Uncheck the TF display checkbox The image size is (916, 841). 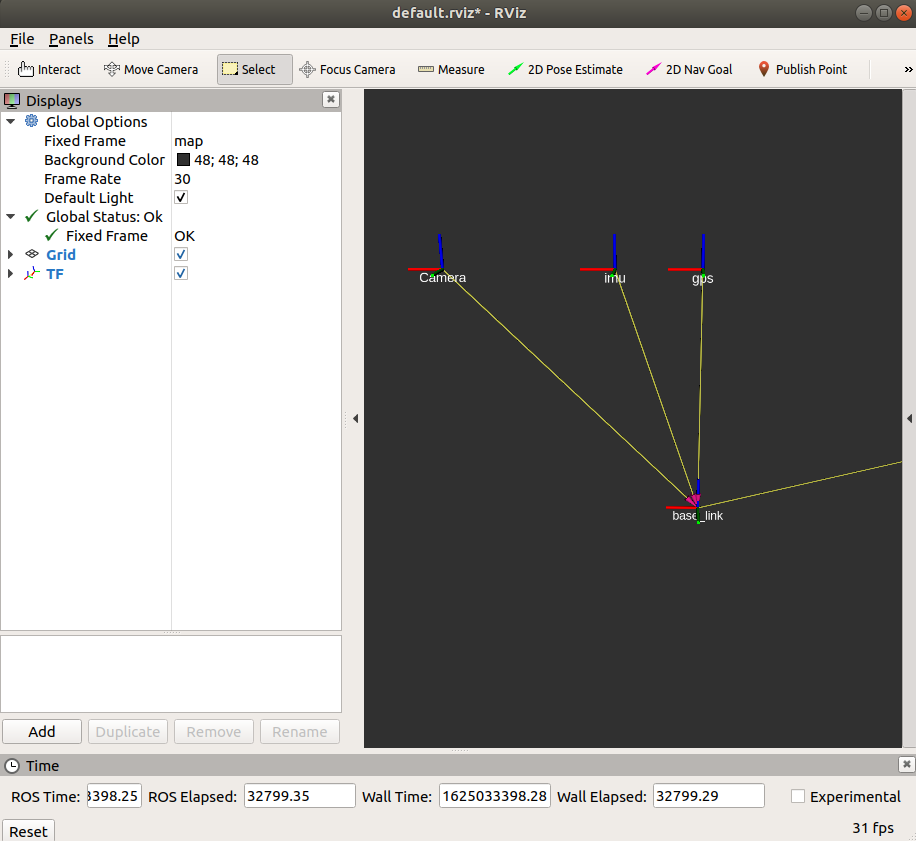[181, 274]
